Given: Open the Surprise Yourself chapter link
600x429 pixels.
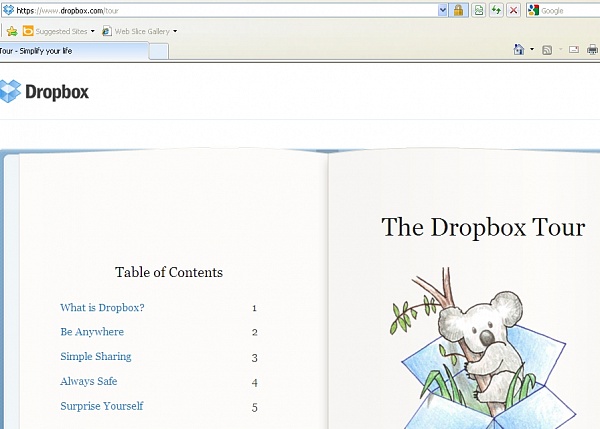Looking at the screenshot, I should point(101,406).
